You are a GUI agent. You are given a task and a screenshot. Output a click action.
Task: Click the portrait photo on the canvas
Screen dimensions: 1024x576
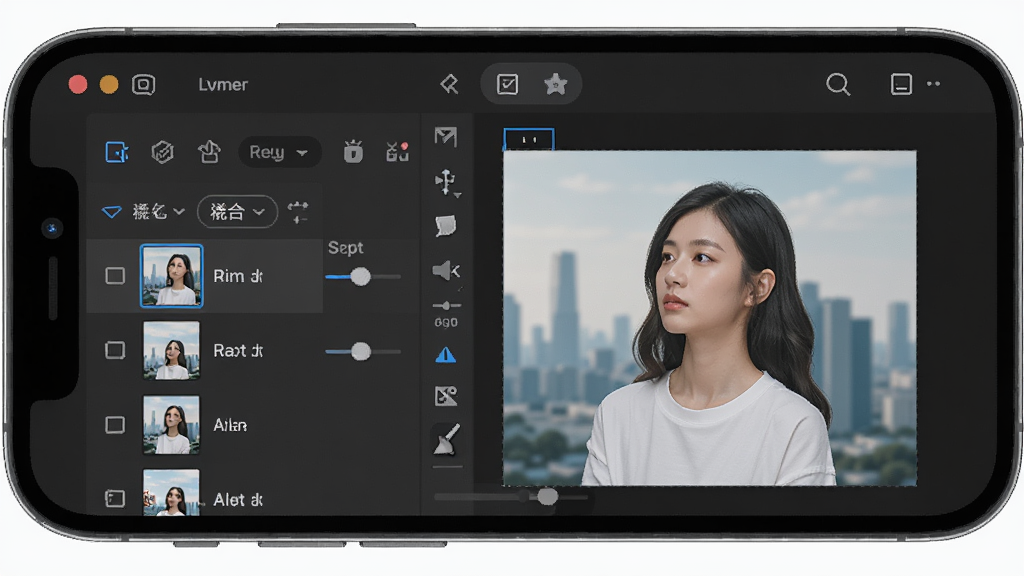coord(710,319)
